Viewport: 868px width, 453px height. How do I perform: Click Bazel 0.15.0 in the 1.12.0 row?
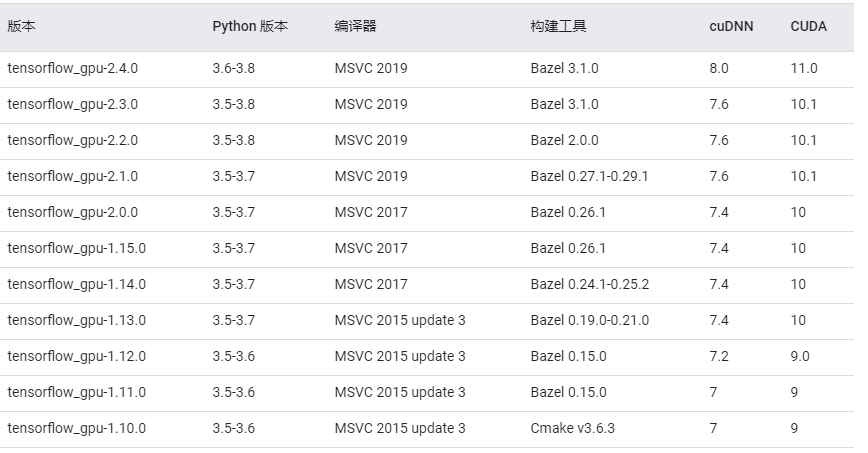569,356
